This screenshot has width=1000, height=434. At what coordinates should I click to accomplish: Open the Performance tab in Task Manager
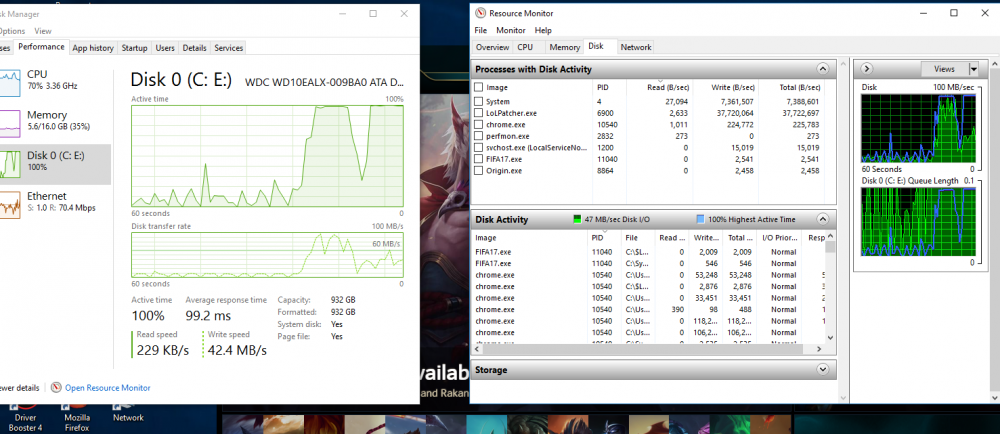(x=41, y=47)
